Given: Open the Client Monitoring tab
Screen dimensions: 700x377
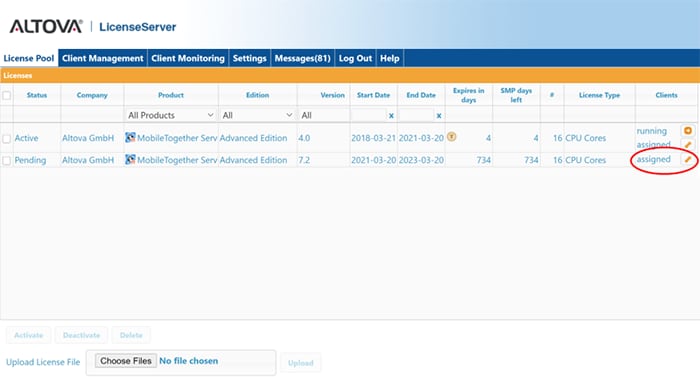Looking at the screenshot, I should click(188, 58).
